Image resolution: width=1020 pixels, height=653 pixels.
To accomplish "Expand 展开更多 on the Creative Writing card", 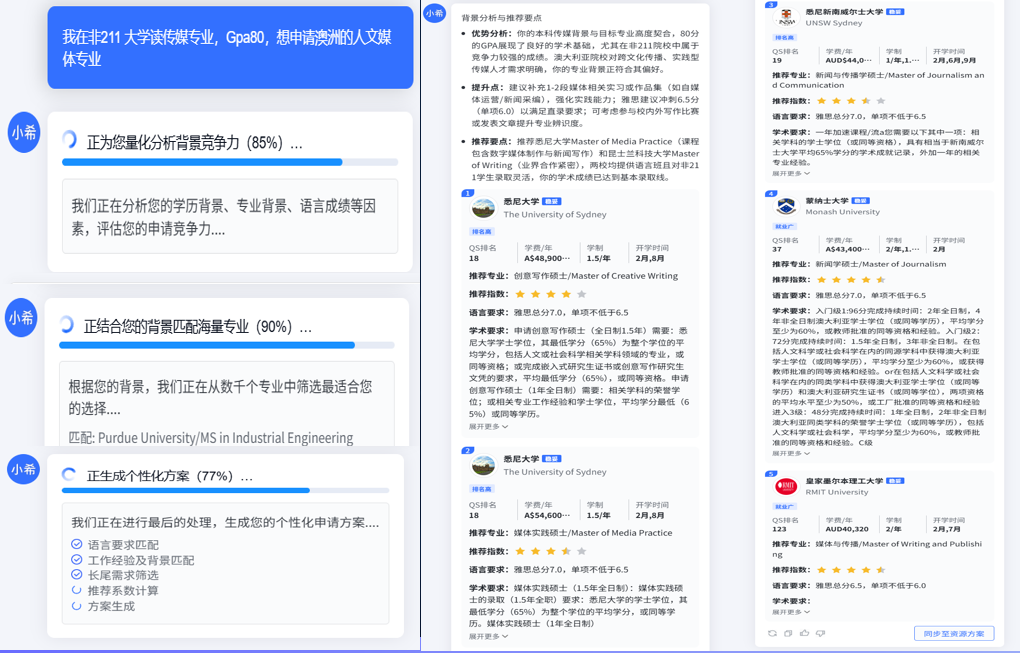I will tap(489, 427).
